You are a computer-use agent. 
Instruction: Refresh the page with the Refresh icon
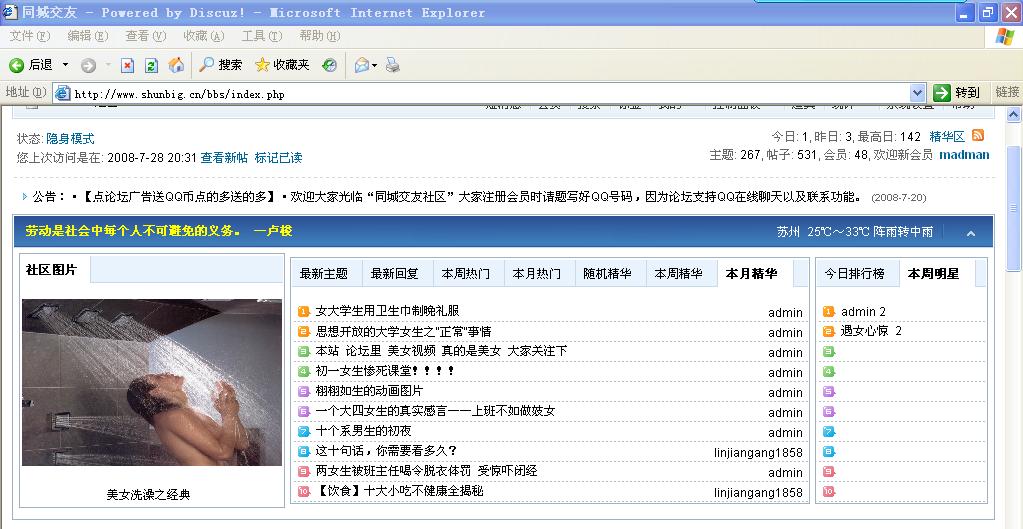point(151,65)
